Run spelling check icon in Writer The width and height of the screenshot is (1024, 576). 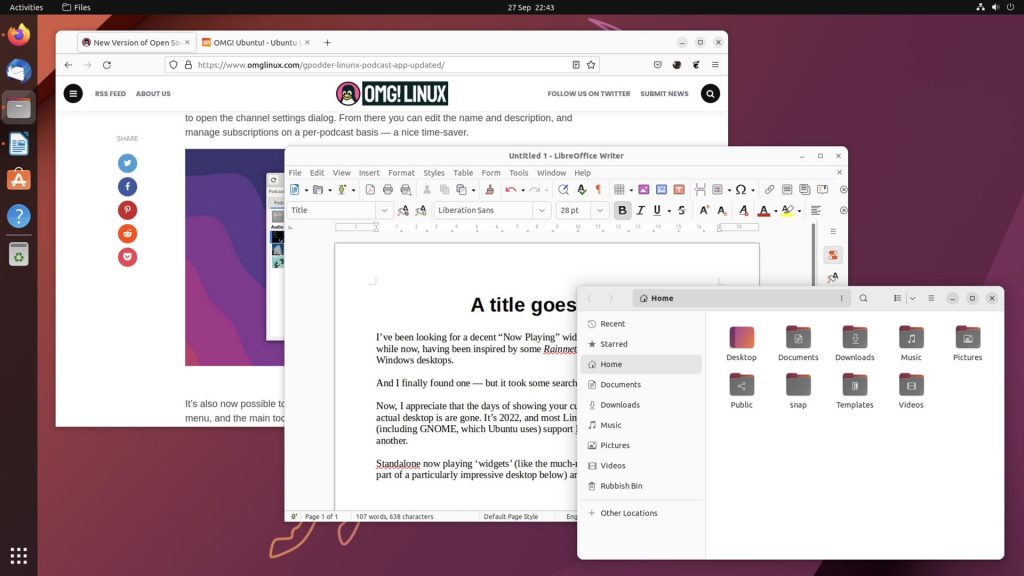click(581, 190)
